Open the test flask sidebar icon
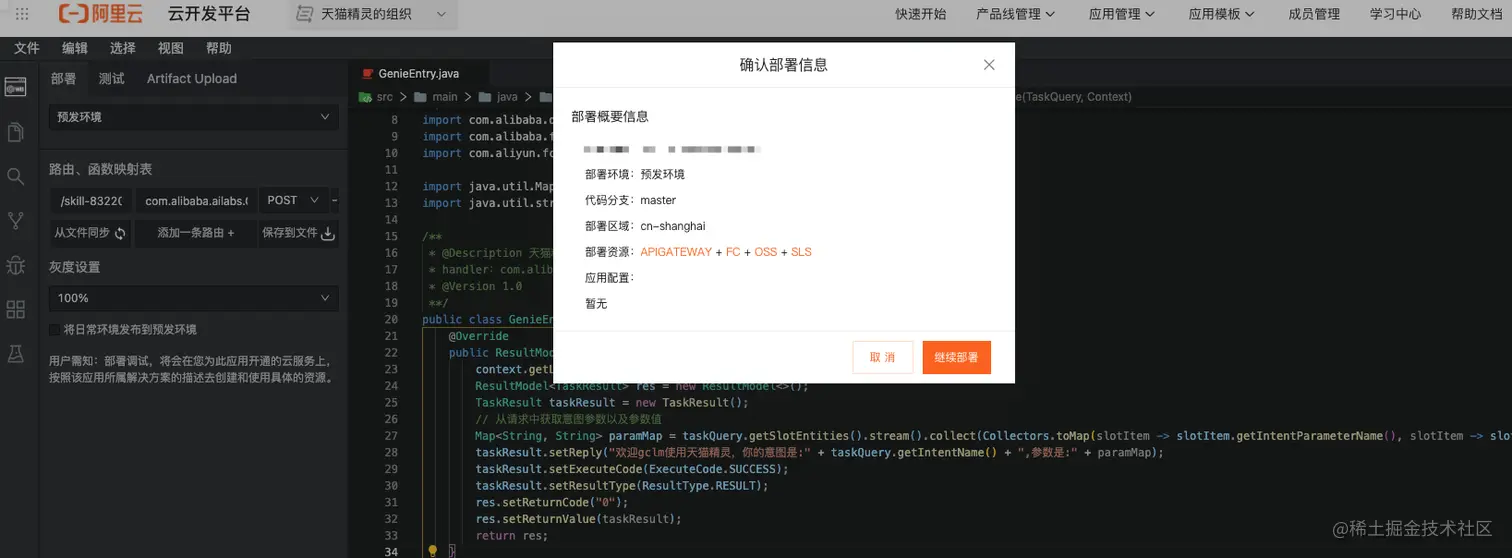Image resolution: width=1512 pixels, height=558 pixels. (15, 353)
